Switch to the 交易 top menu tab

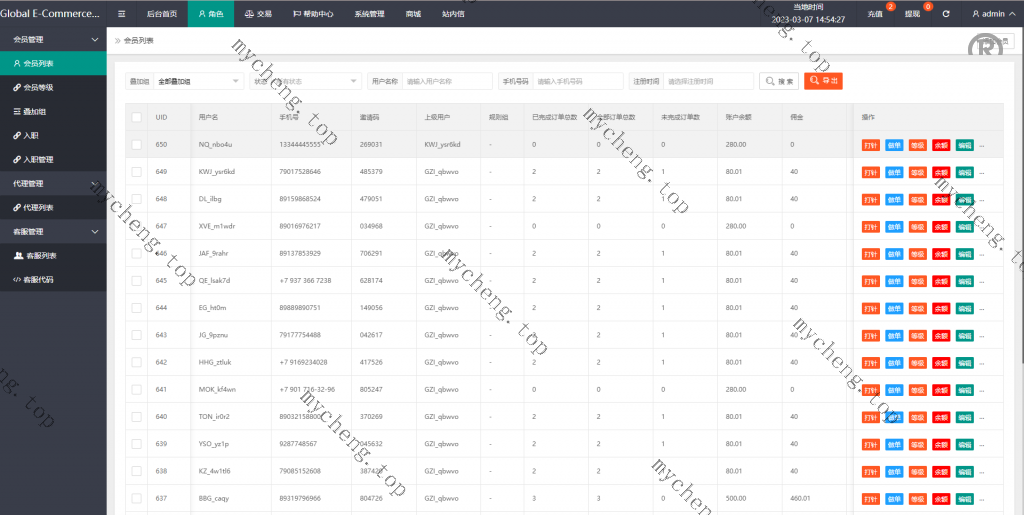[x=258, y=14]
